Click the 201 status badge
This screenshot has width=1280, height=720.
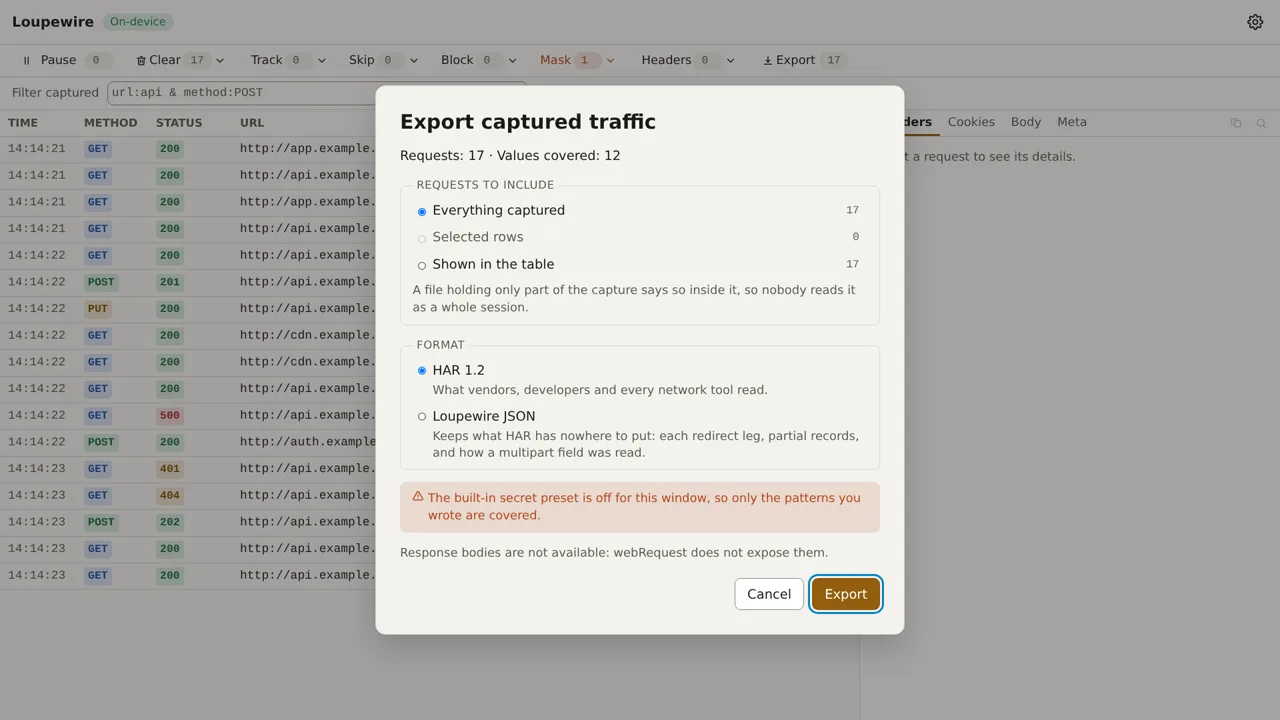coord(170,282)
